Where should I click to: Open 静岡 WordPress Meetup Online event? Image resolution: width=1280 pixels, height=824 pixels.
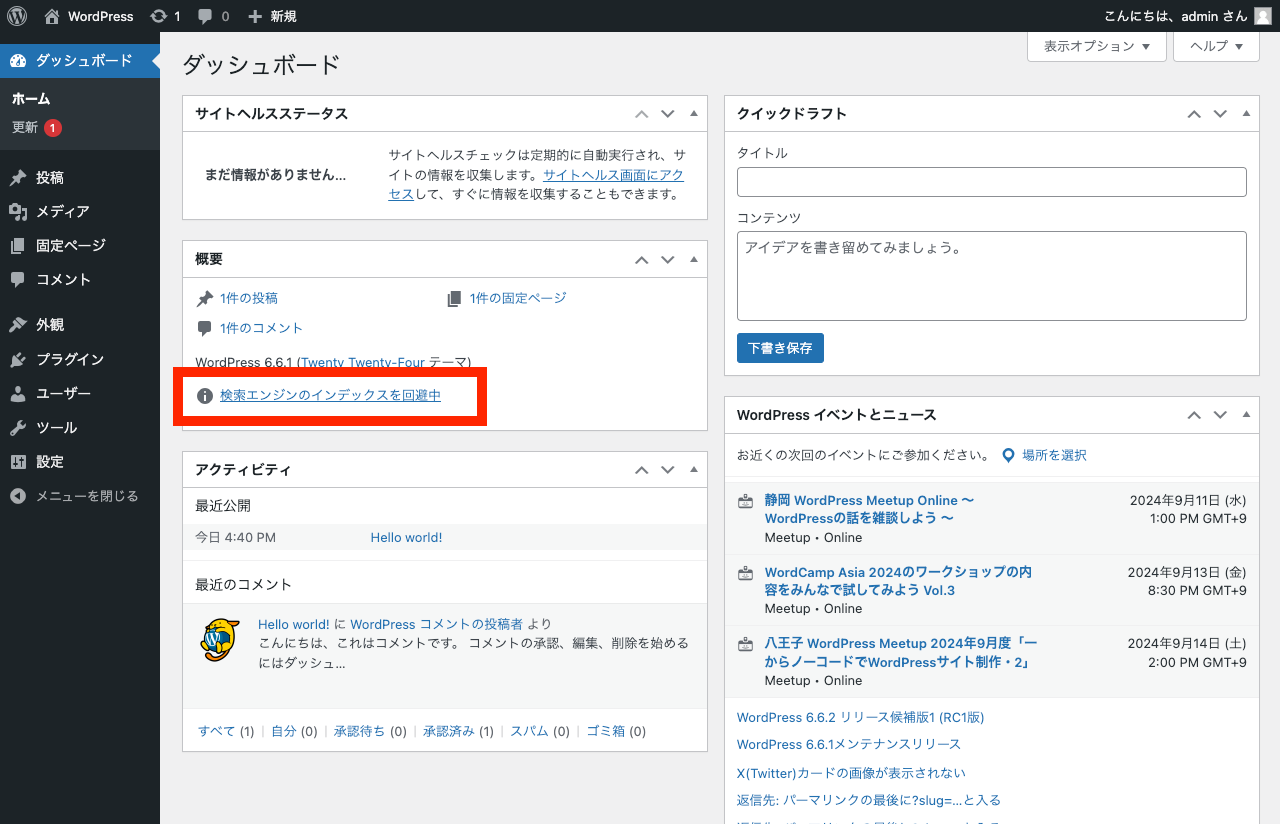[x=869, y=509]
